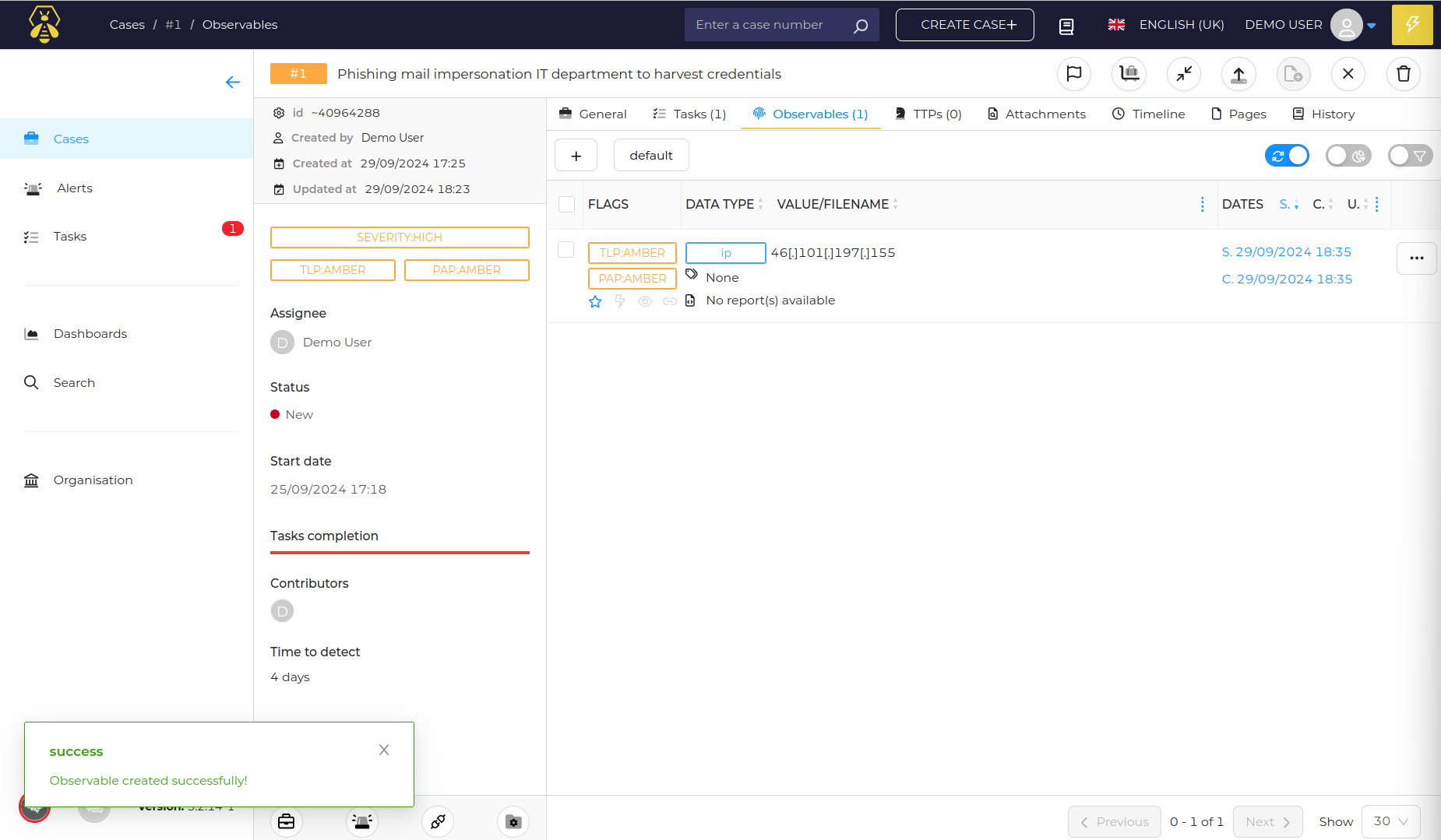Click the default view button
Screen dimensions: 1441x840
coord(651,156)
